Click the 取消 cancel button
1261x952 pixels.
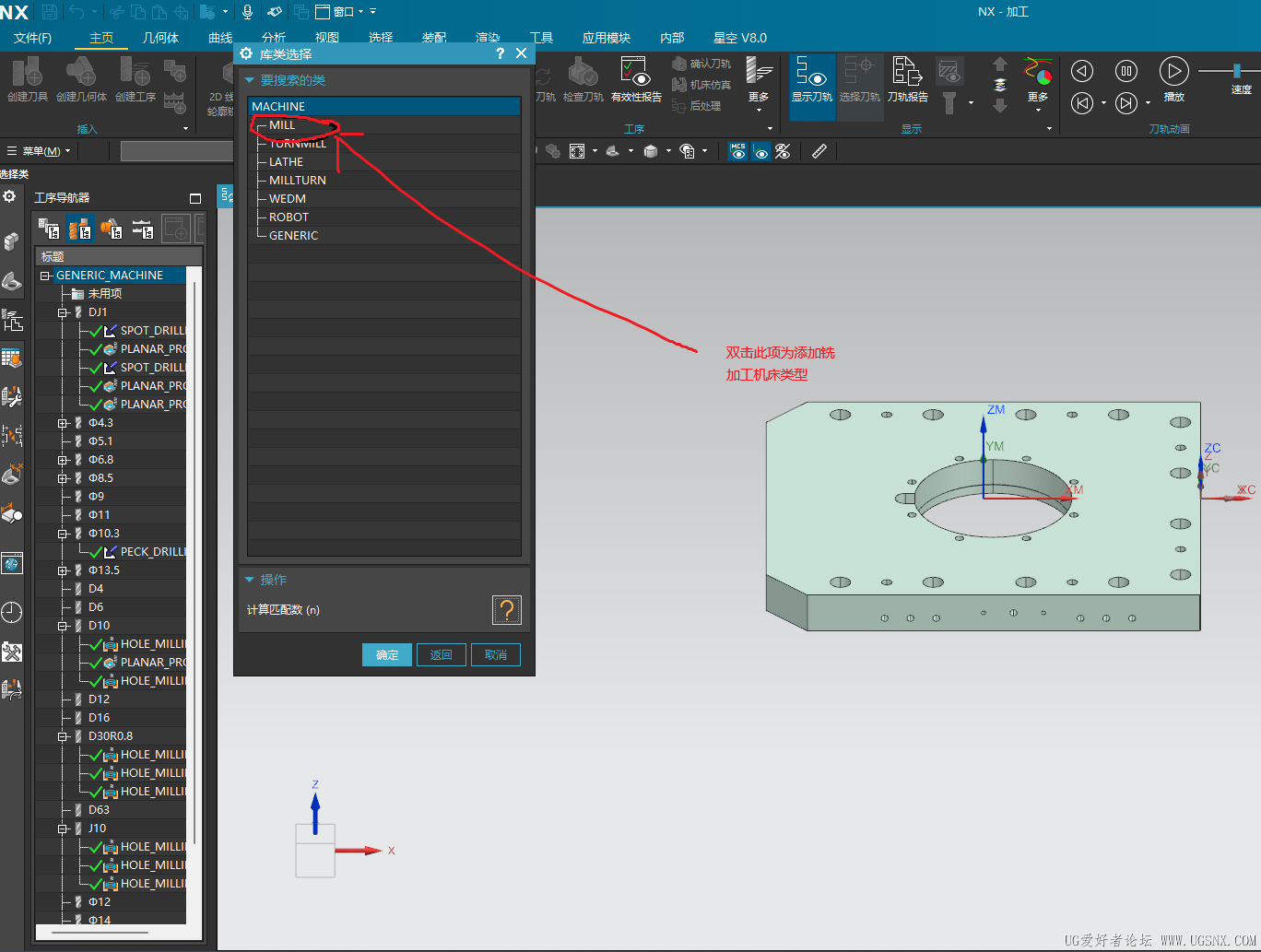coord(496,654)
